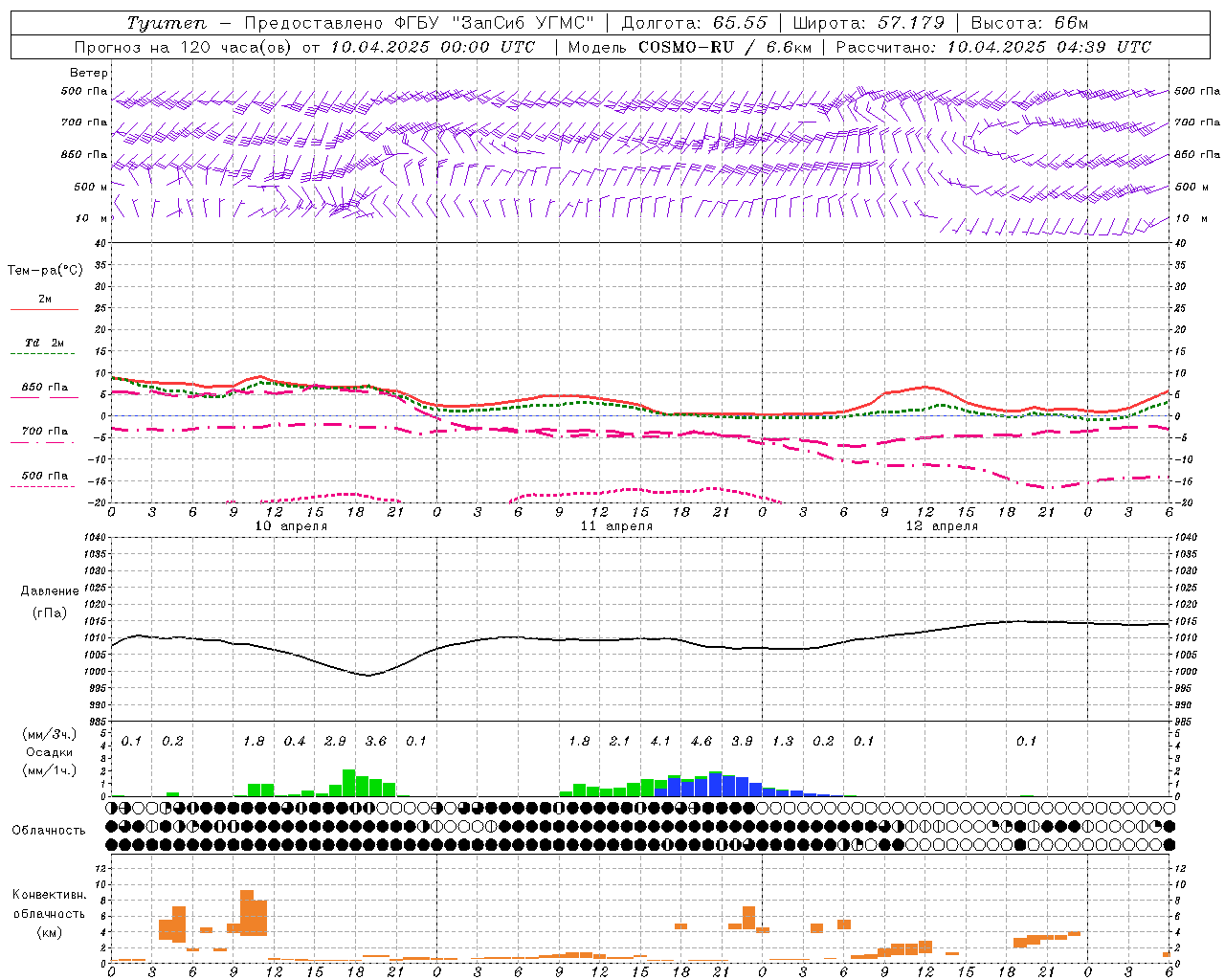Select the 11 апреля date label
The height and width of the screenshot is (980, 1225).
click(616, 526)
